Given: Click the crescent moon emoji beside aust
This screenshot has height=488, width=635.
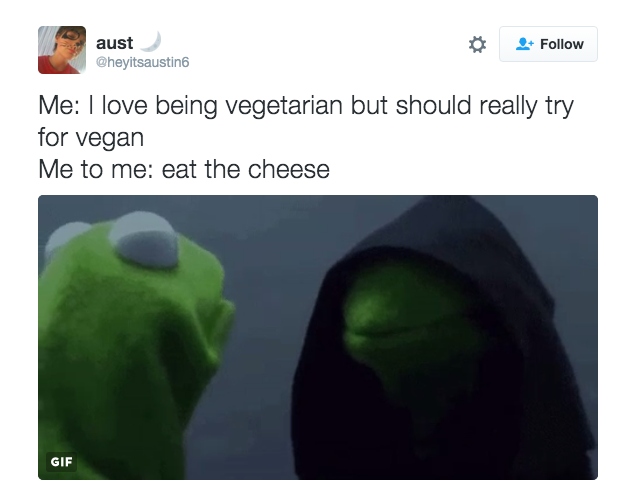Looking at the screenshot, I should tap(151, 42).
